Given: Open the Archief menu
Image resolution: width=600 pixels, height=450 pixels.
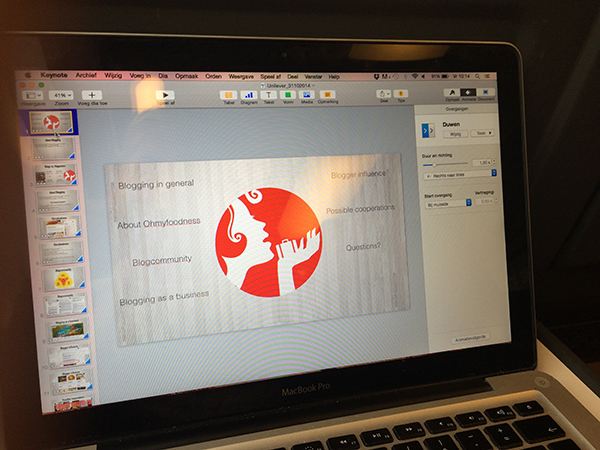Looking at the screenshot, I should coord(86,75).
